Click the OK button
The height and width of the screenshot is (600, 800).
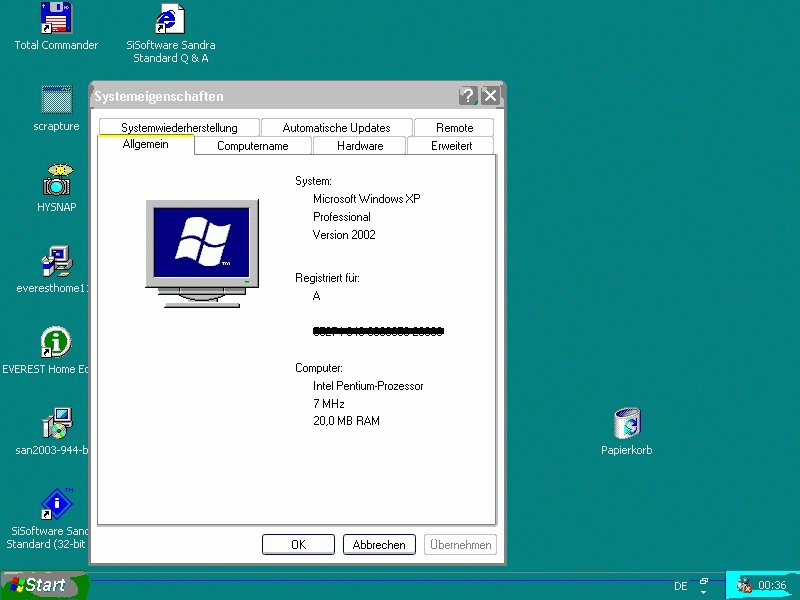298,544
